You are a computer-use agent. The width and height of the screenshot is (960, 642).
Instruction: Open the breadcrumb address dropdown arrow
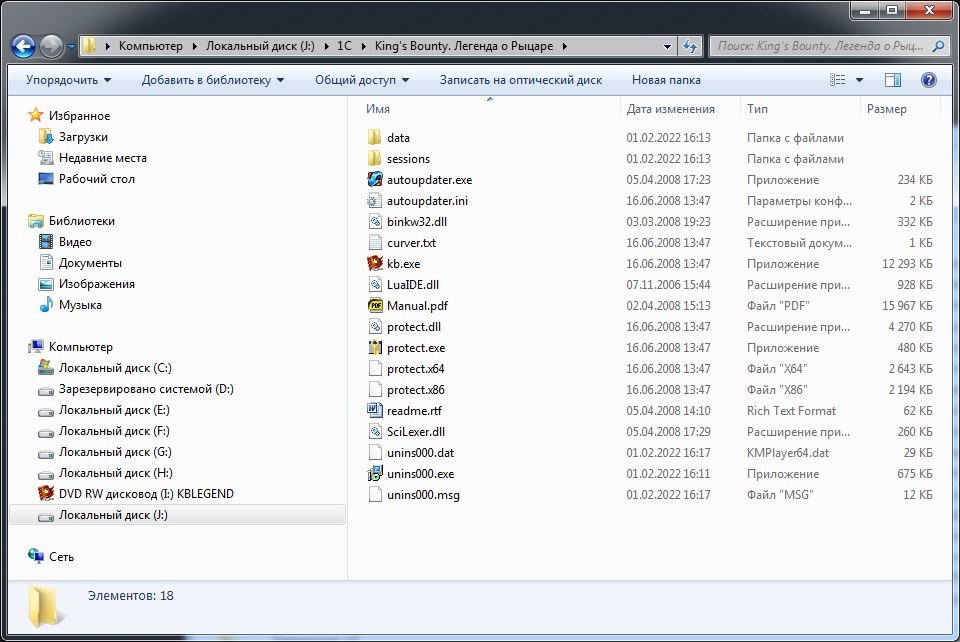coord(666,45)
